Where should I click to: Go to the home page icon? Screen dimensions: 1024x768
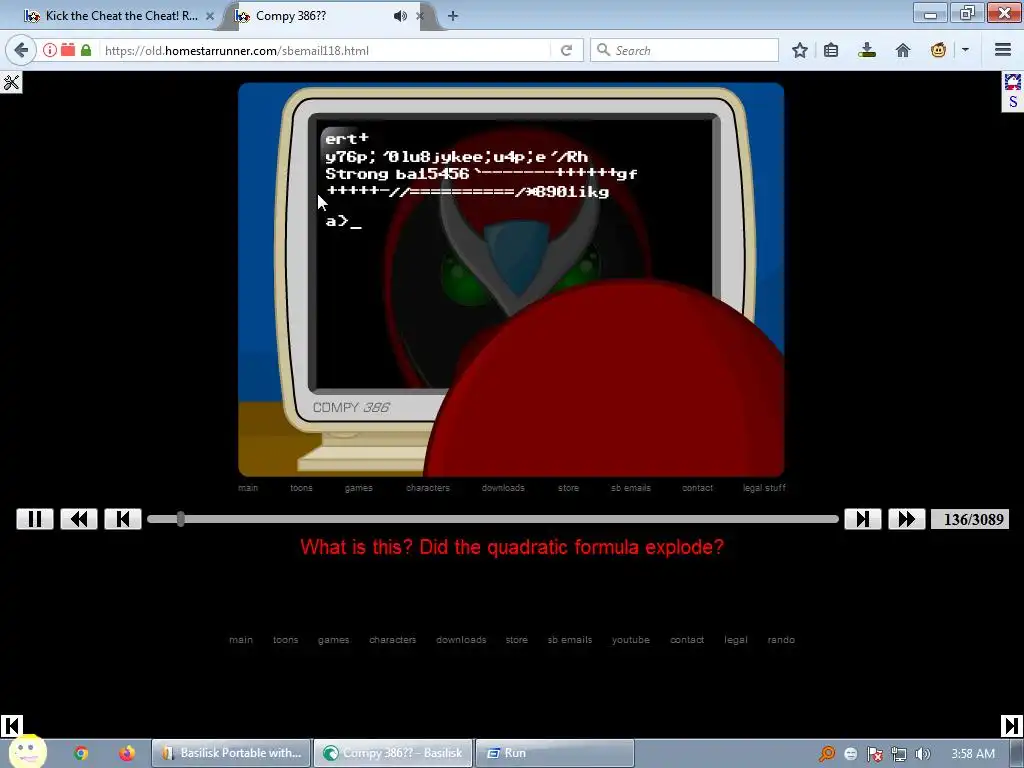(903, 50)
